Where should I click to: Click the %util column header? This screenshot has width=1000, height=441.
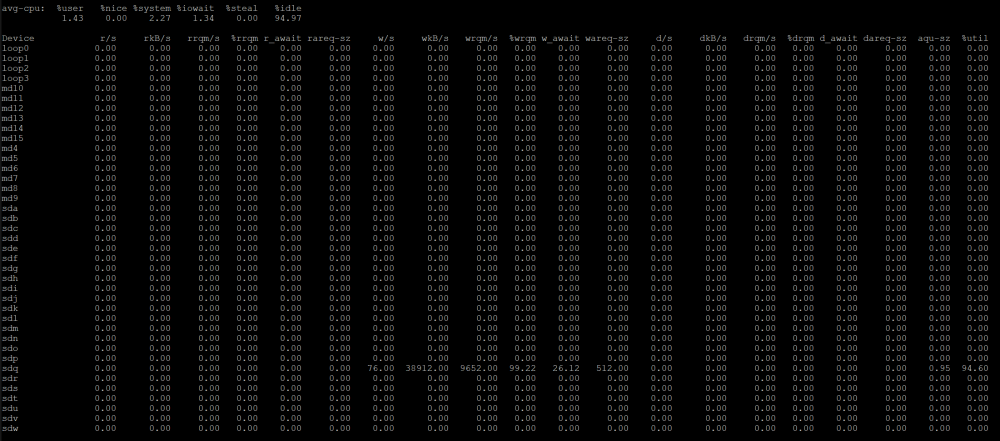(974, 38)
